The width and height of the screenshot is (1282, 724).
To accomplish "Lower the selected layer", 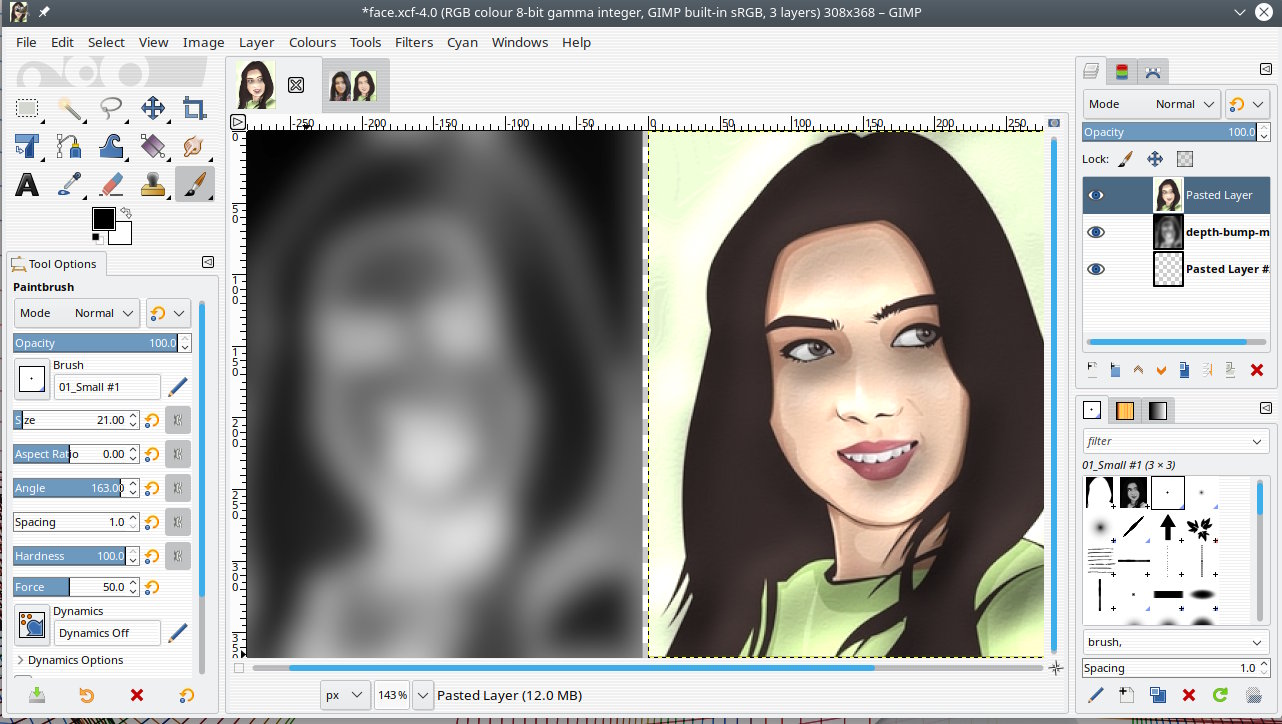I will [1161, 370].
